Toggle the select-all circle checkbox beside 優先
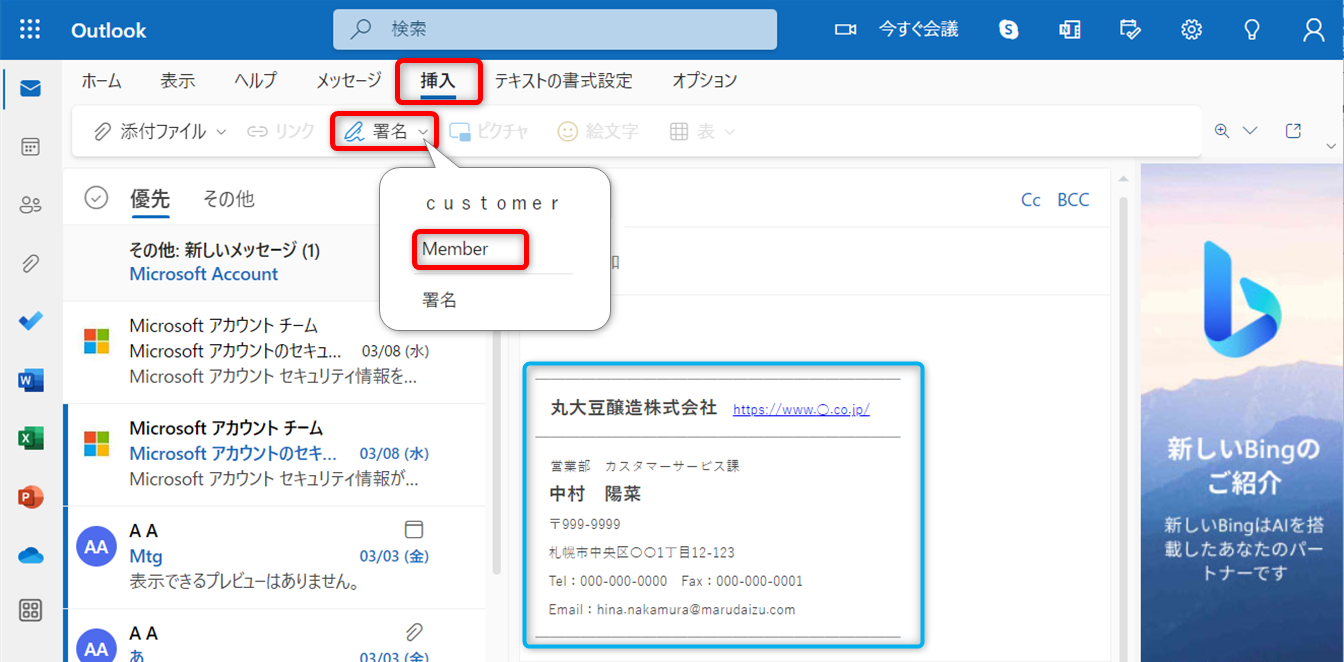The height and width of the screenshot is (662, 1344). point(96,198)
